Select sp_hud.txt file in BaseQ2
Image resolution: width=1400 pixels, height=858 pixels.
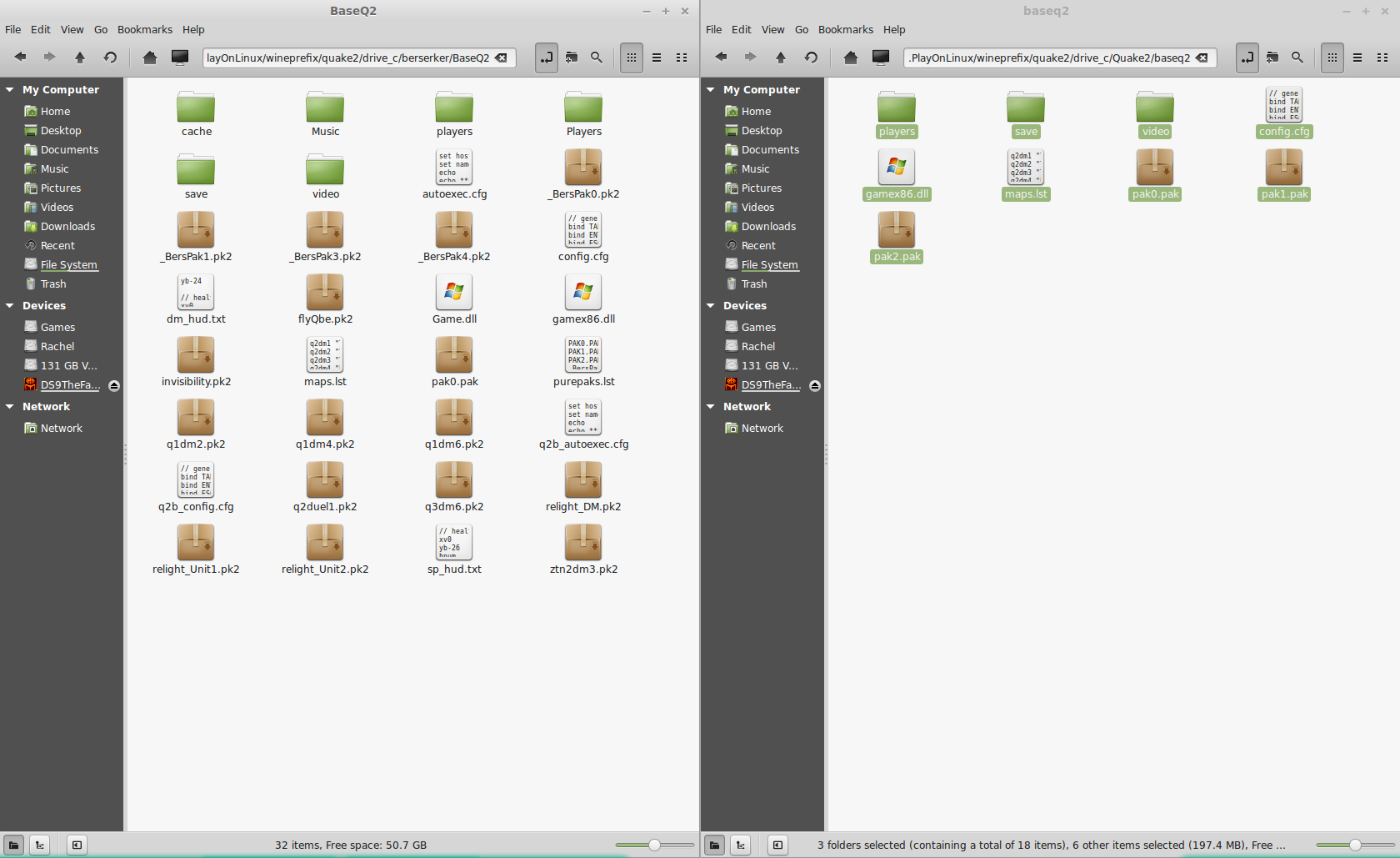point(454,550)
